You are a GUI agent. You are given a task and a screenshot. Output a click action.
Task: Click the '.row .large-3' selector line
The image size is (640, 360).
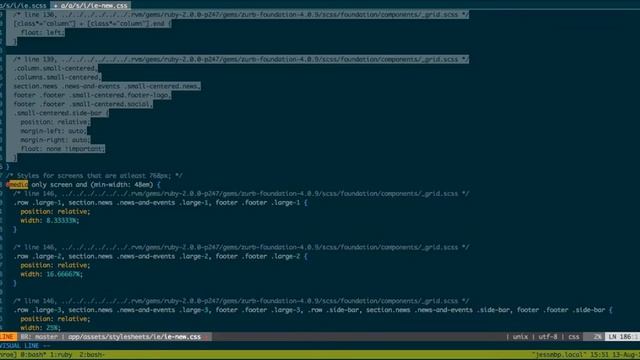click(313, 310)
